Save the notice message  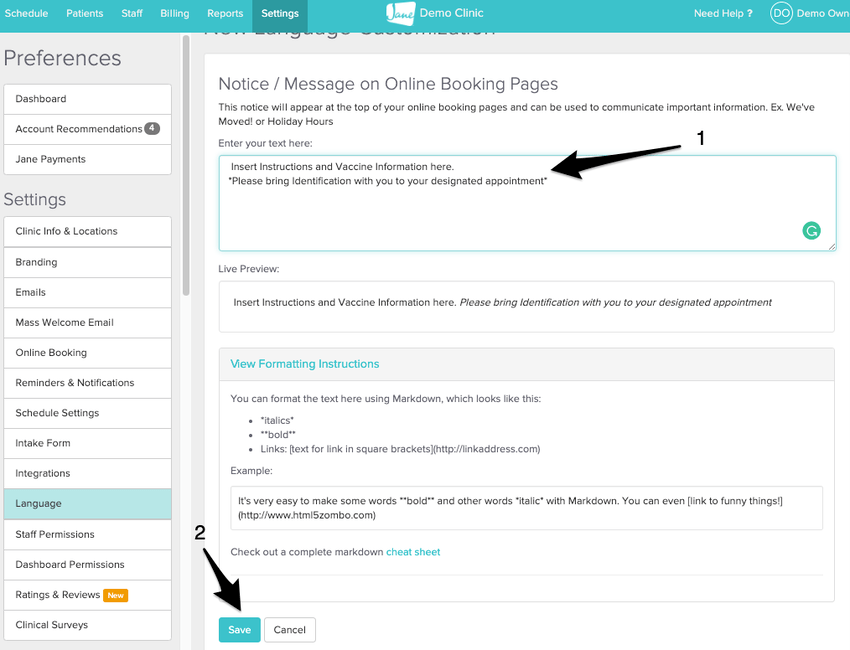239,629
